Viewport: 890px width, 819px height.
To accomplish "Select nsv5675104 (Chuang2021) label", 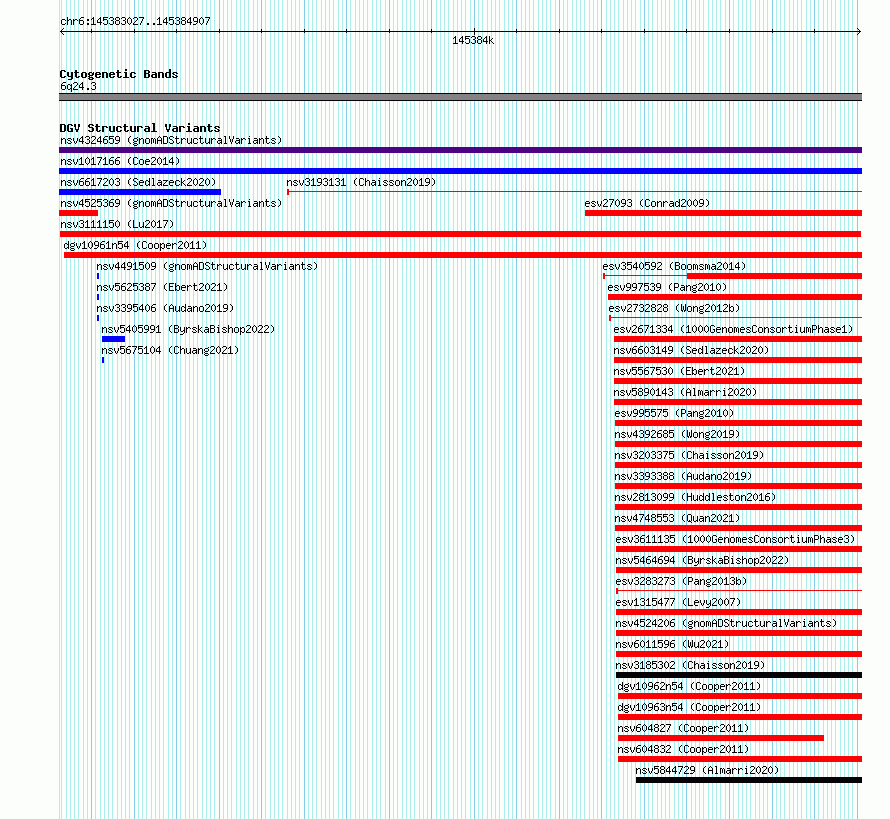I will 170,350.
